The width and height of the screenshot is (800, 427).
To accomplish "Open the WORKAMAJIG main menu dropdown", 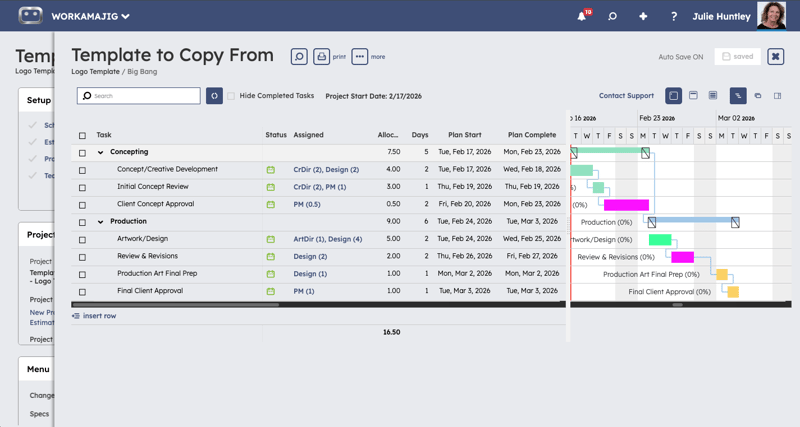I will click(x=90, y=16).
